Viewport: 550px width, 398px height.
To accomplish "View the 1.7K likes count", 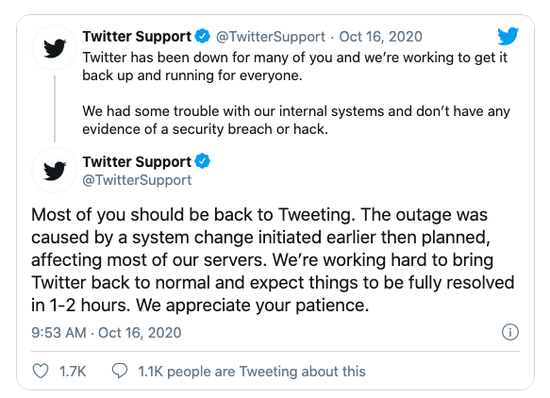I will [x=73, y=371].
